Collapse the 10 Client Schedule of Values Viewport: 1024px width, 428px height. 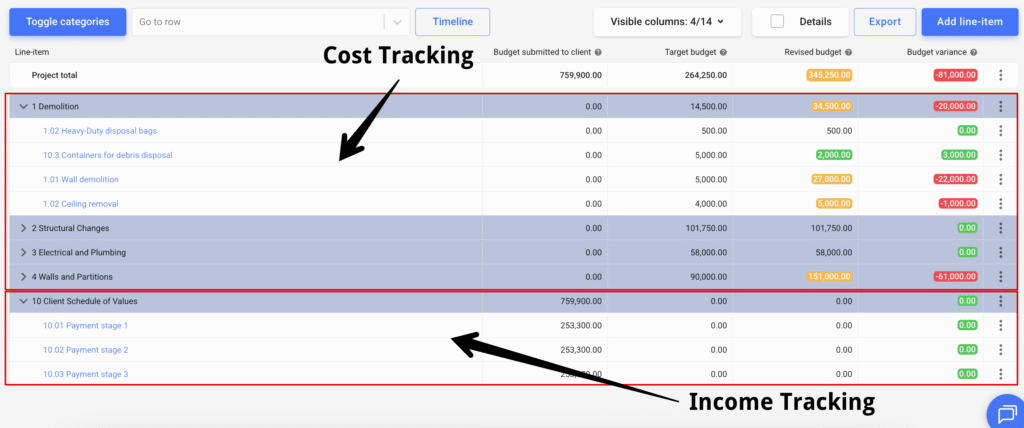[x=24, y=301]
